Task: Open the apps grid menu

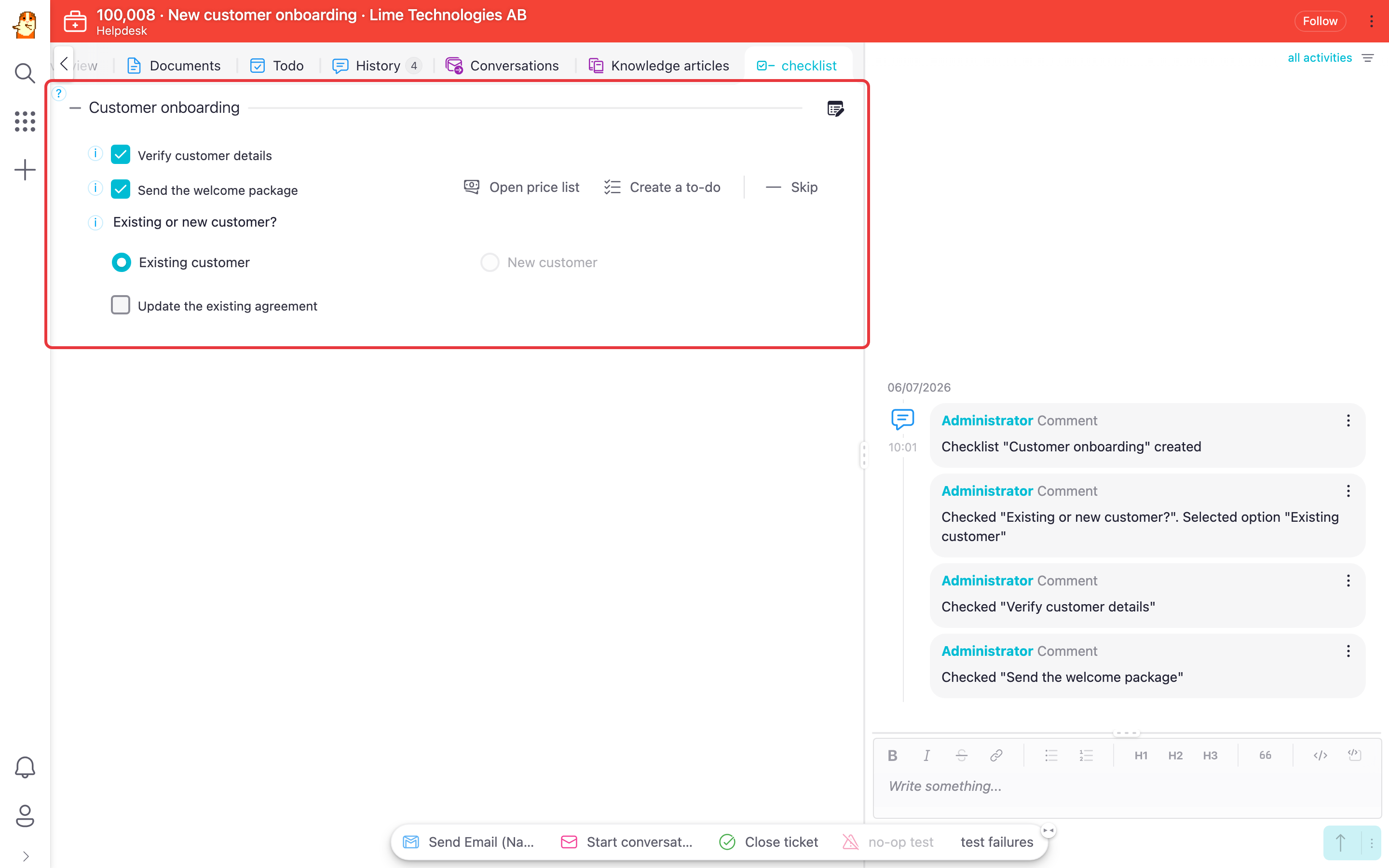Action: 25,121
